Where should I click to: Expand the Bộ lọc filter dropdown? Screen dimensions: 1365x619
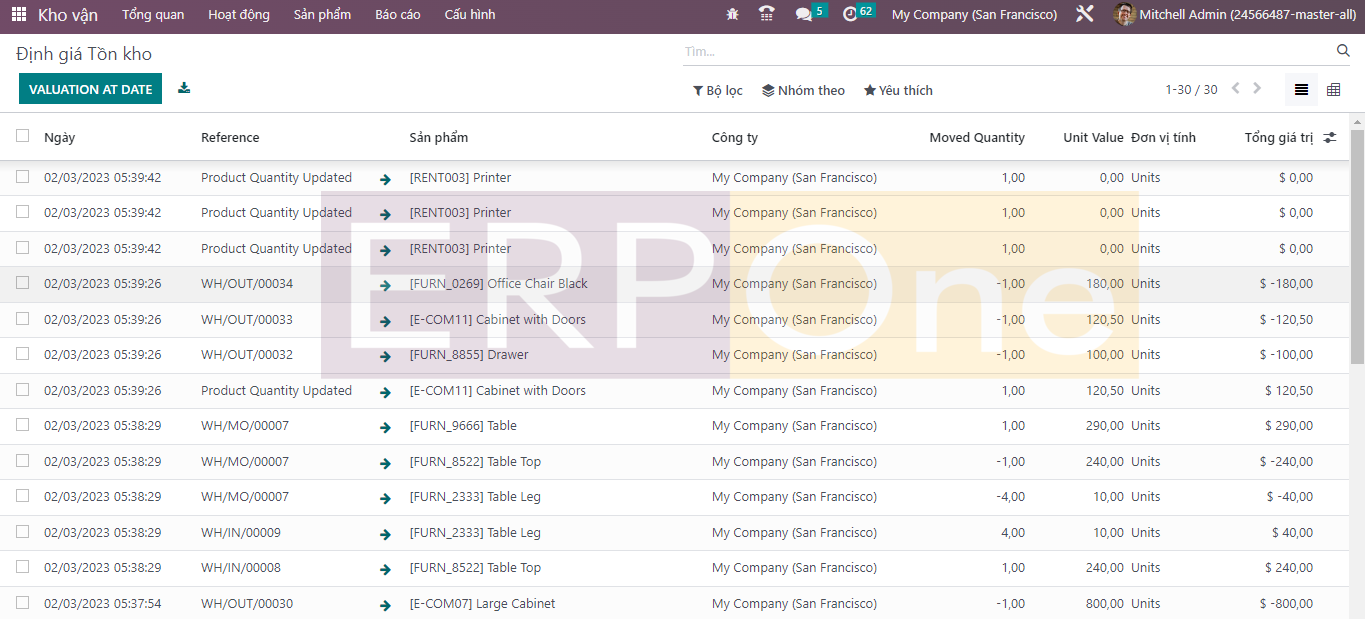pos(717,90)
